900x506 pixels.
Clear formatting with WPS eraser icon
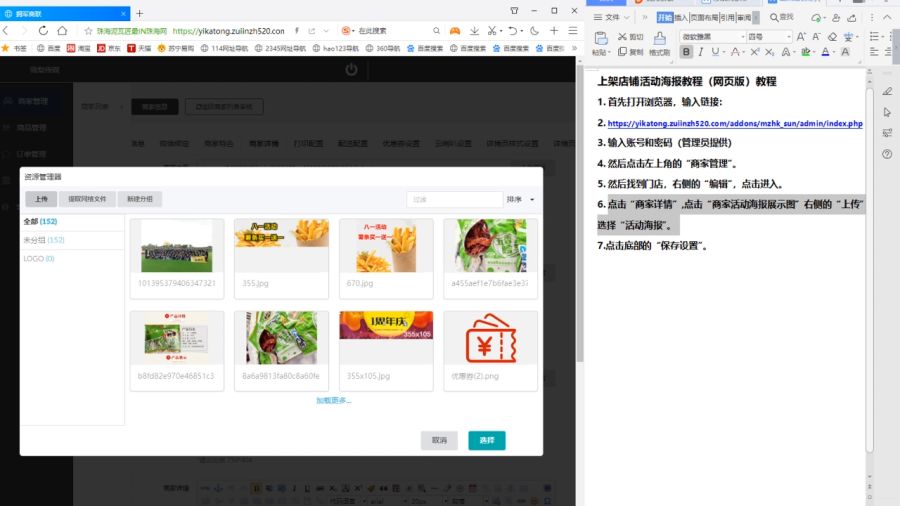coord(832,37)
